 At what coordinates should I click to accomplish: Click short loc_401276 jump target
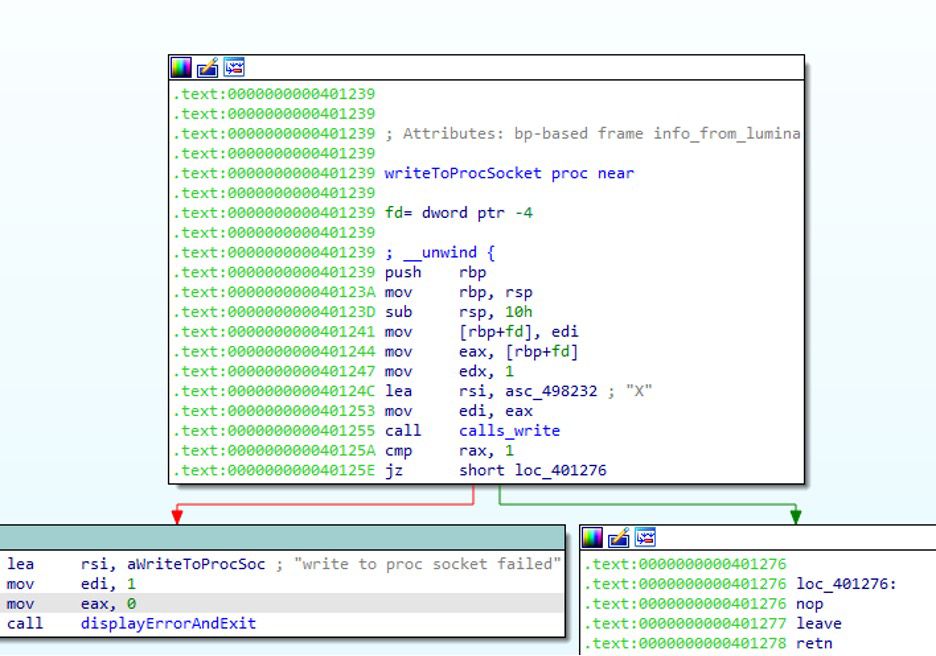(x=532, y=470)
